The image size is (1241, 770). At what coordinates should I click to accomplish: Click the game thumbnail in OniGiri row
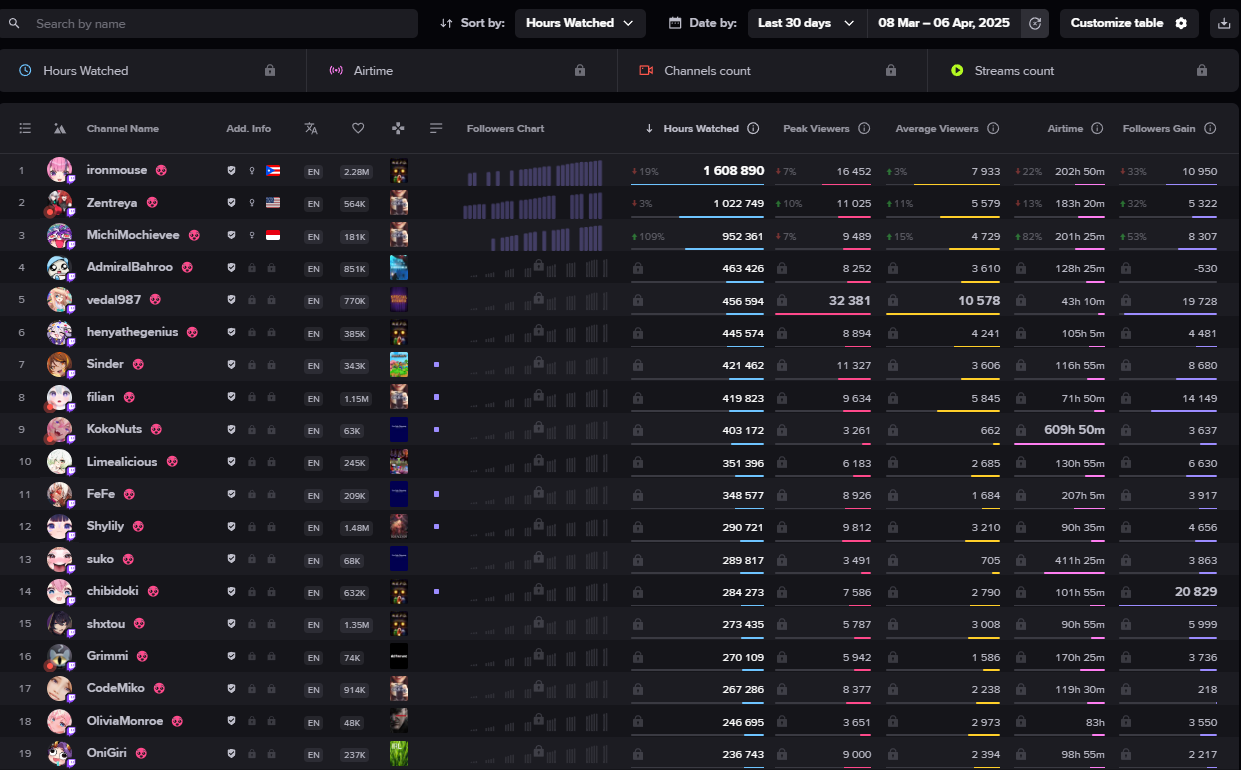pyautogui.click(x=398, y=753)
